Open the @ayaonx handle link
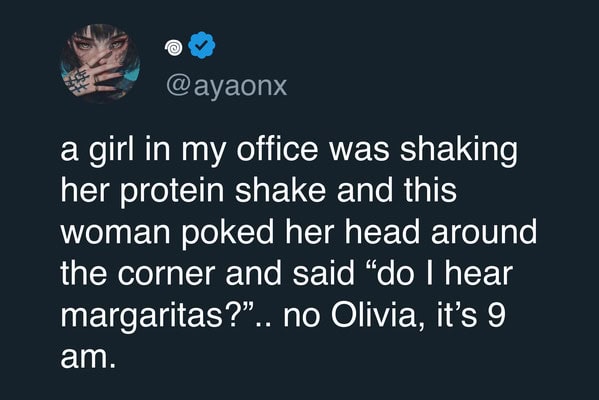 point(227,86)
